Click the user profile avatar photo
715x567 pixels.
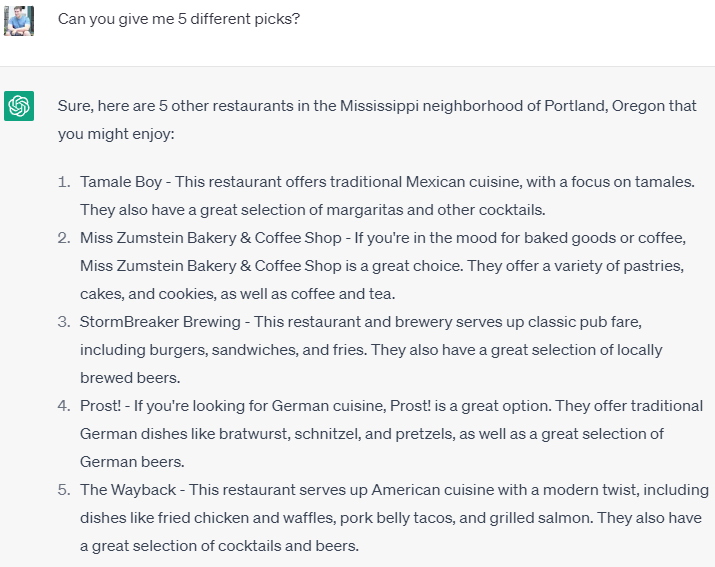(19, 19)
